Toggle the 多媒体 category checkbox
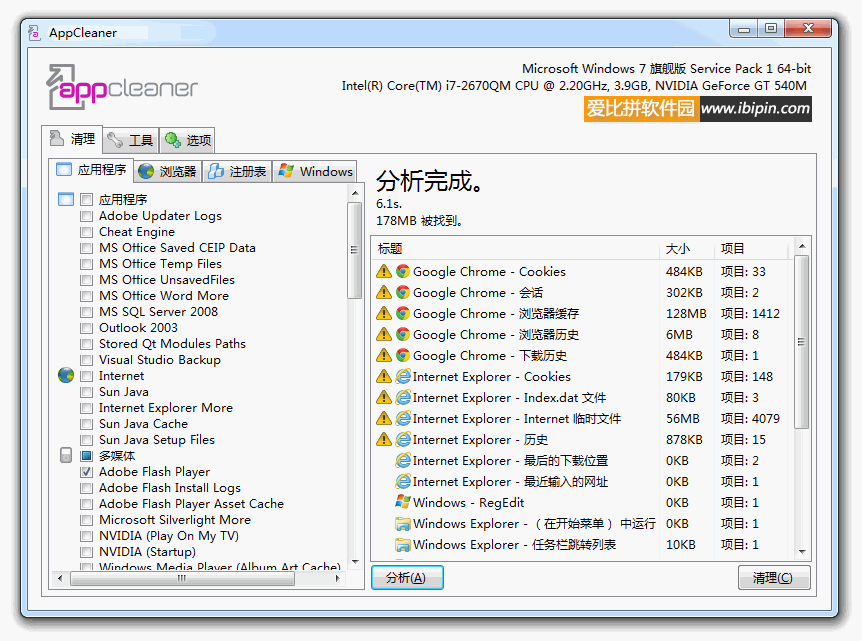 click(x=86, y=455)
